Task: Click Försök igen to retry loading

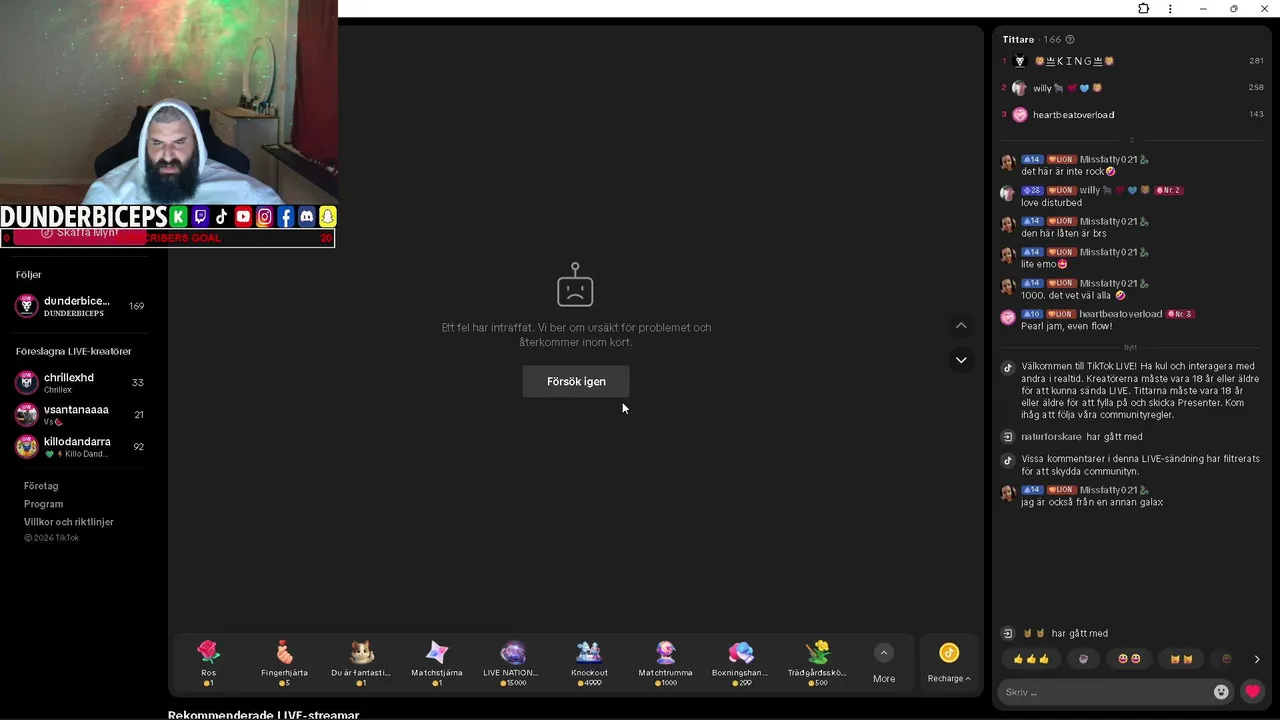Action: [576, 381]
